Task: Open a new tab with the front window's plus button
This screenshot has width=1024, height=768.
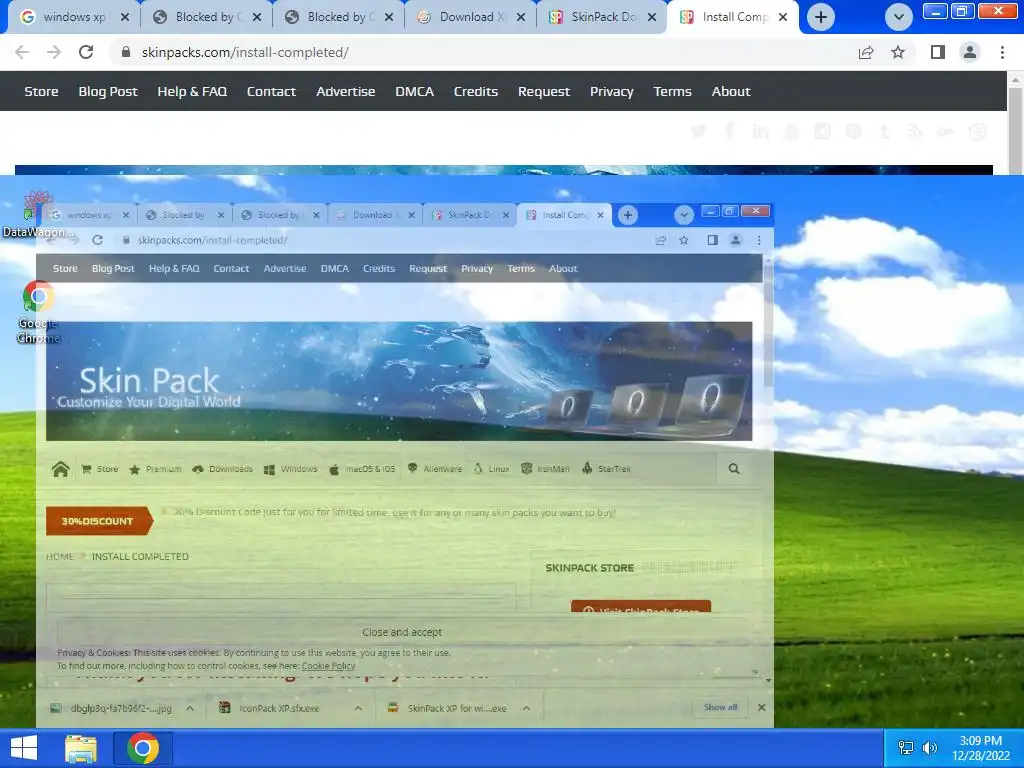Action: (821, 17)
